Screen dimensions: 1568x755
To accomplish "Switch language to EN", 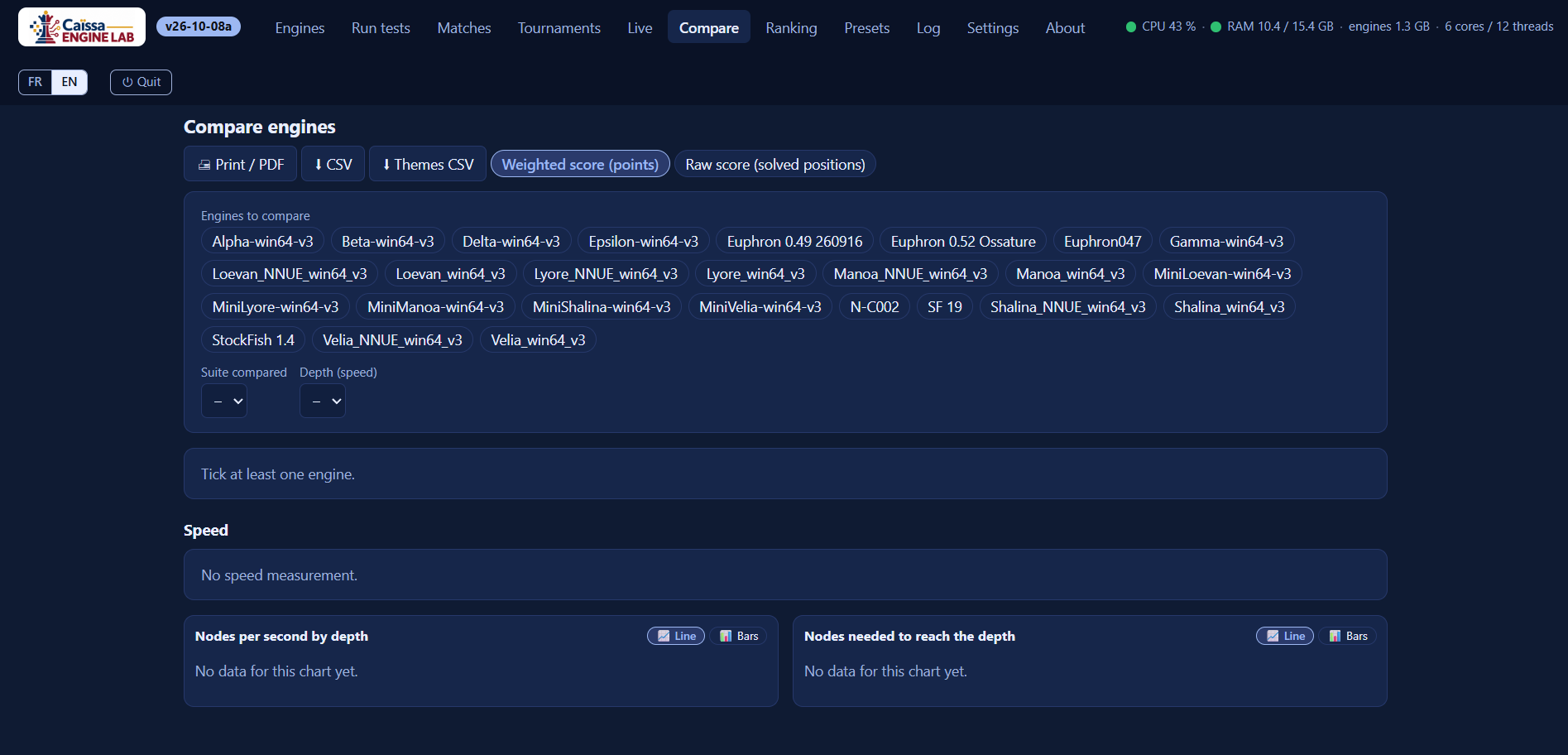I will coord(70,82).
